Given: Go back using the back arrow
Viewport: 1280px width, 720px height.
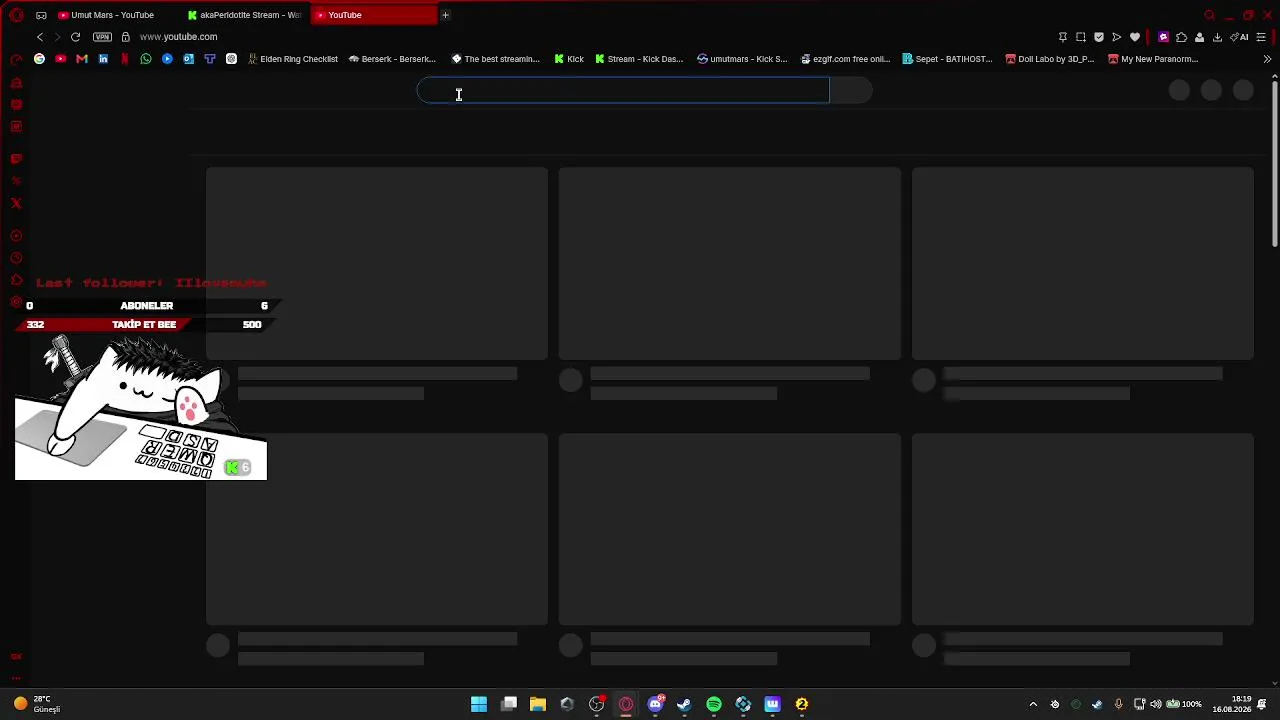Looking at the screenshot, I should (40, 37).
